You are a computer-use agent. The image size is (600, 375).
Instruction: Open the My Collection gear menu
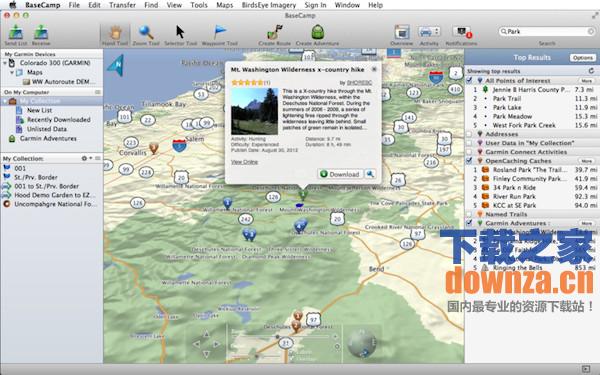(86, 158)
